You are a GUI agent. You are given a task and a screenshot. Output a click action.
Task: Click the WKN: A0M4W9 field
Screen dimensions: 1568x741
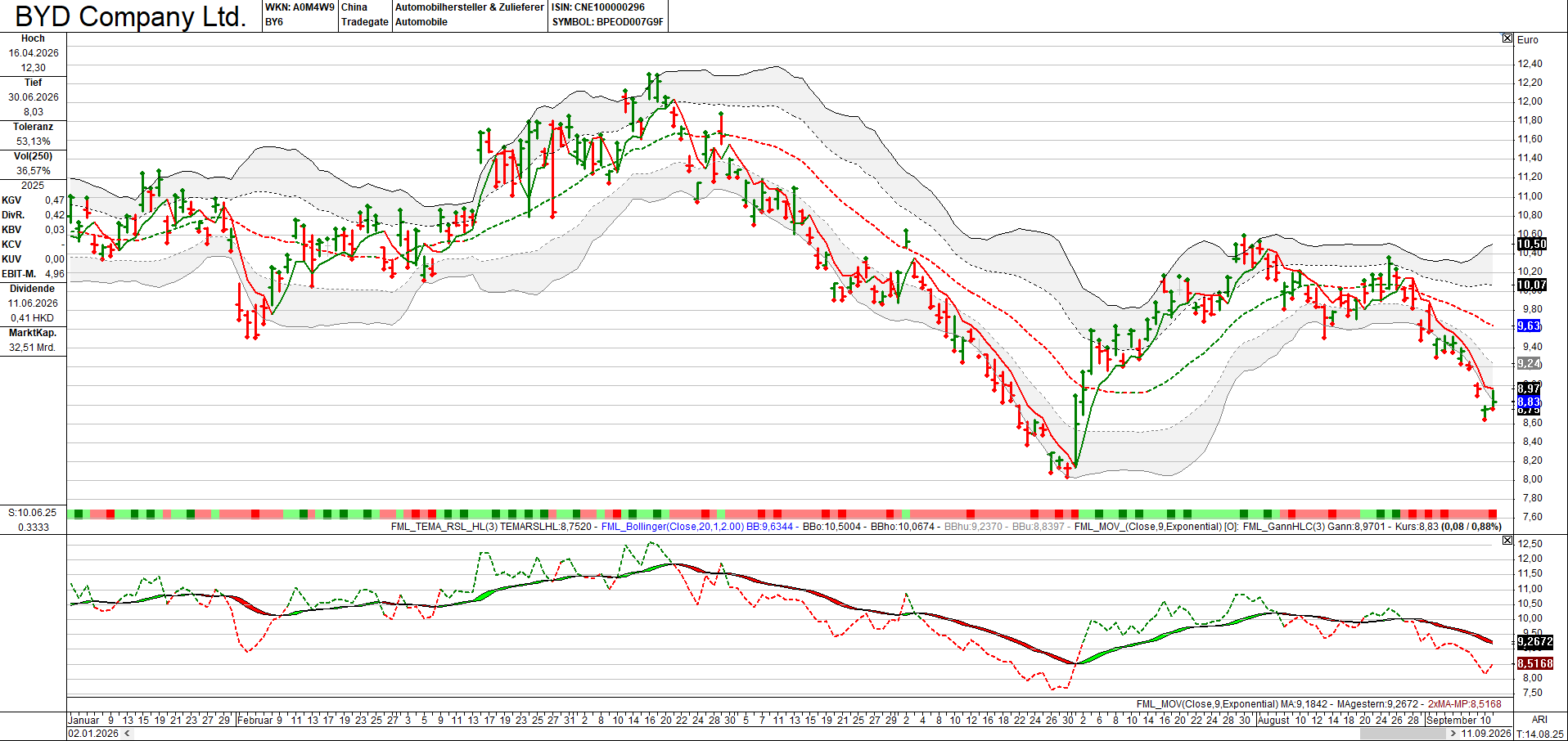pos(300,7)
